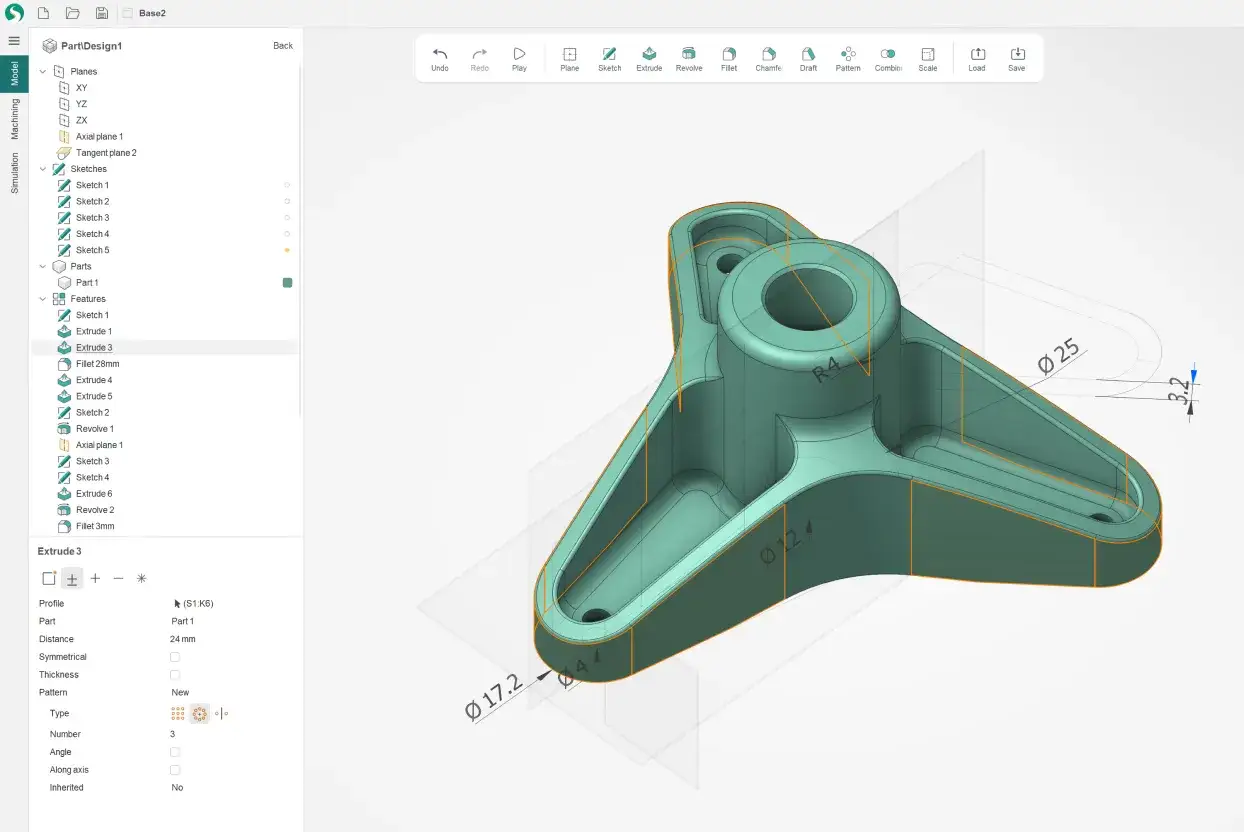Select the Fillet tool in toolbar
This screenshot has height=832, width=1244.
pos(729,59)
